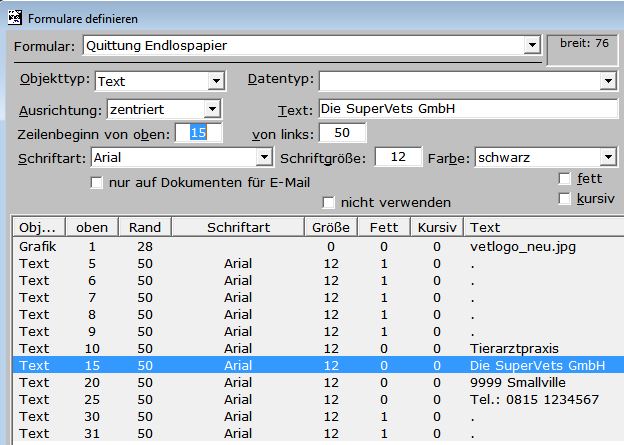Select the Tierarztpraxis text row
The image size is (624, 445).
[x=318, y=348]
